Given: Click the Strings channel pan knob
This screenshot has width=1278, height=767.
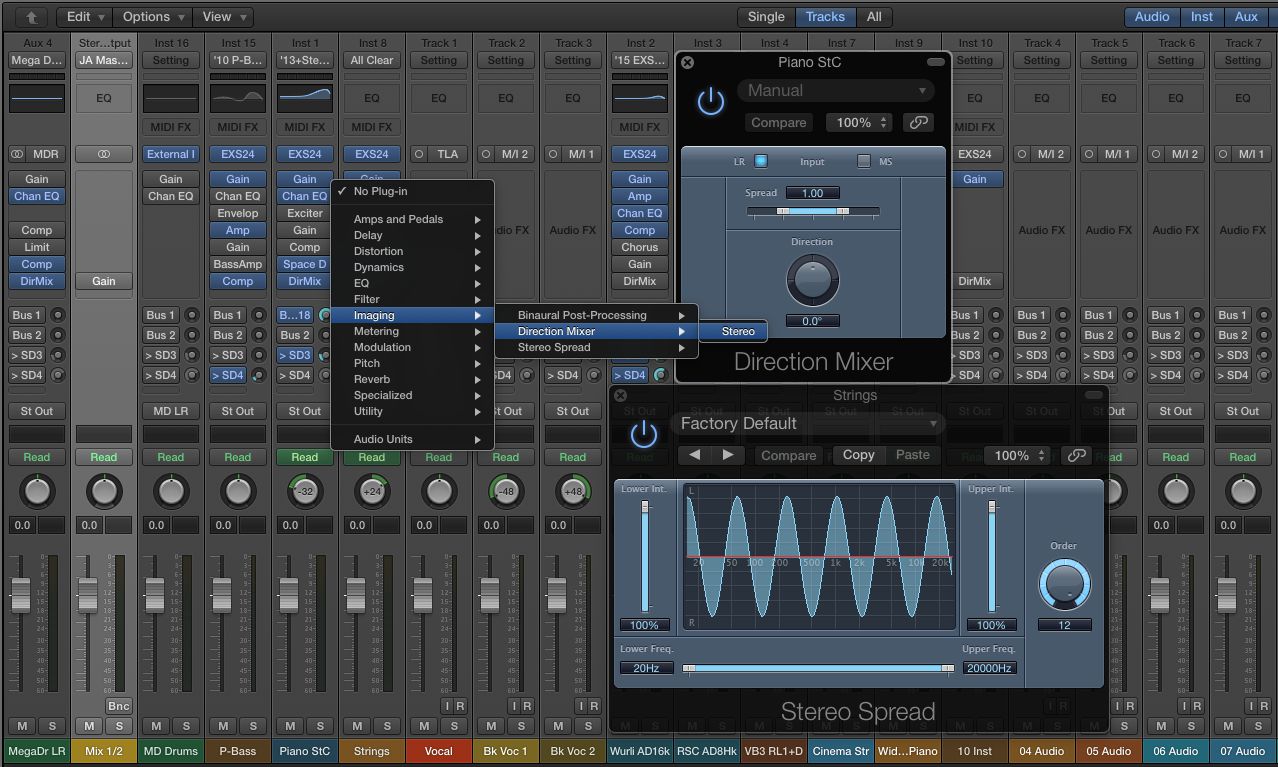Looking at the screenshot, I should (372, 491).
